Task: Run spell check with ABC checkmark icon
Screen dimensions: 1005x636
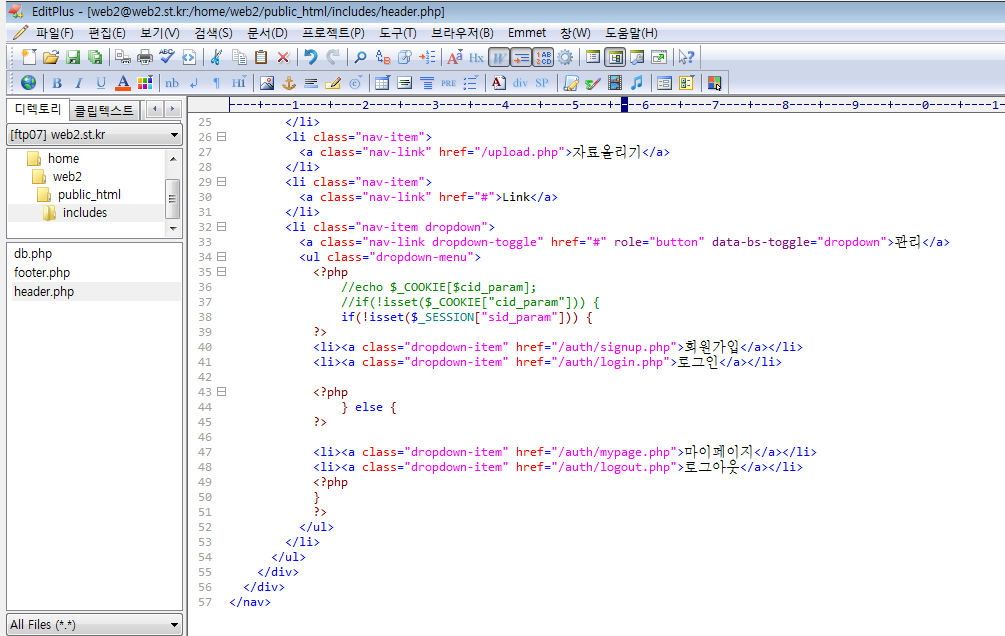Action: click(167, 57)
